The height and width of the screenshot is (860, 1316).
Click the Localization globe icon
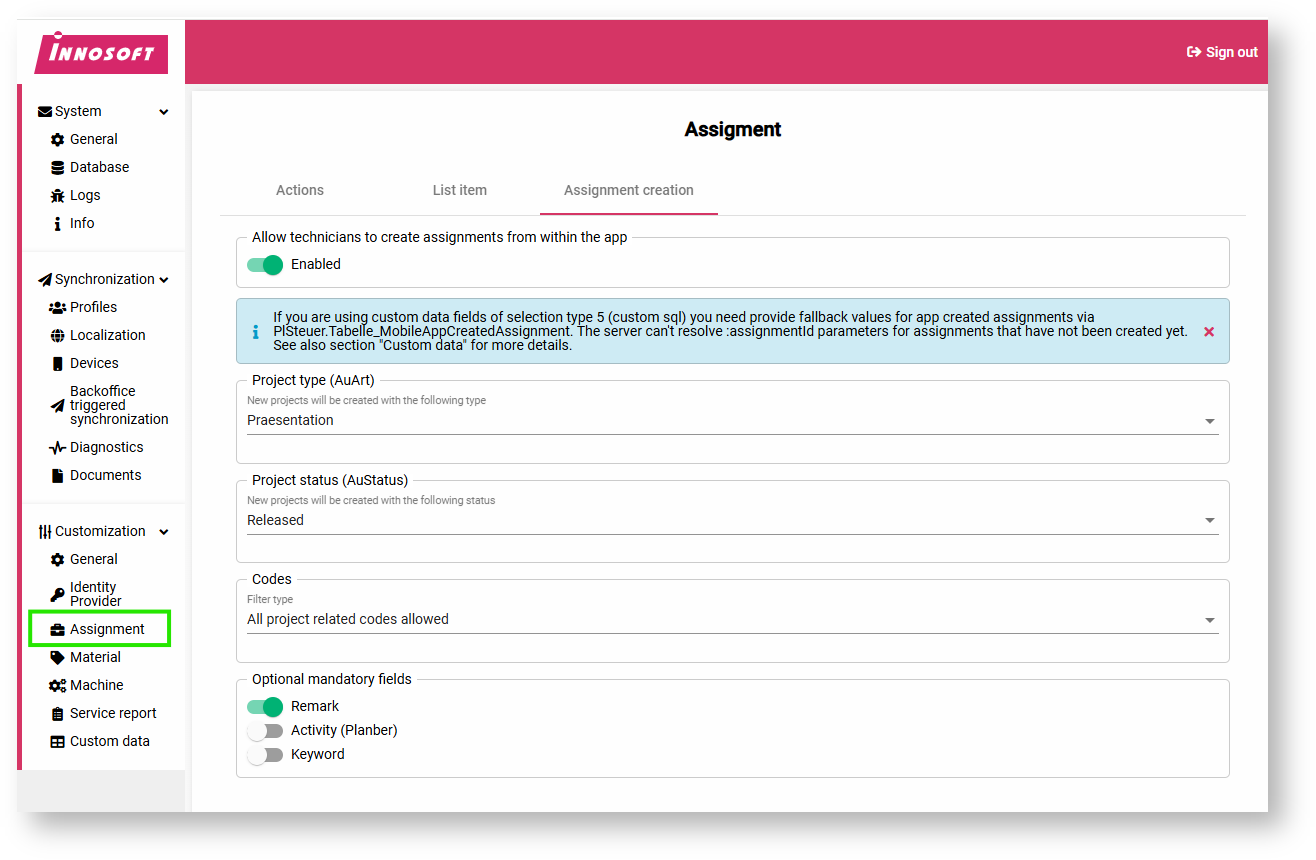coord(58,336)
